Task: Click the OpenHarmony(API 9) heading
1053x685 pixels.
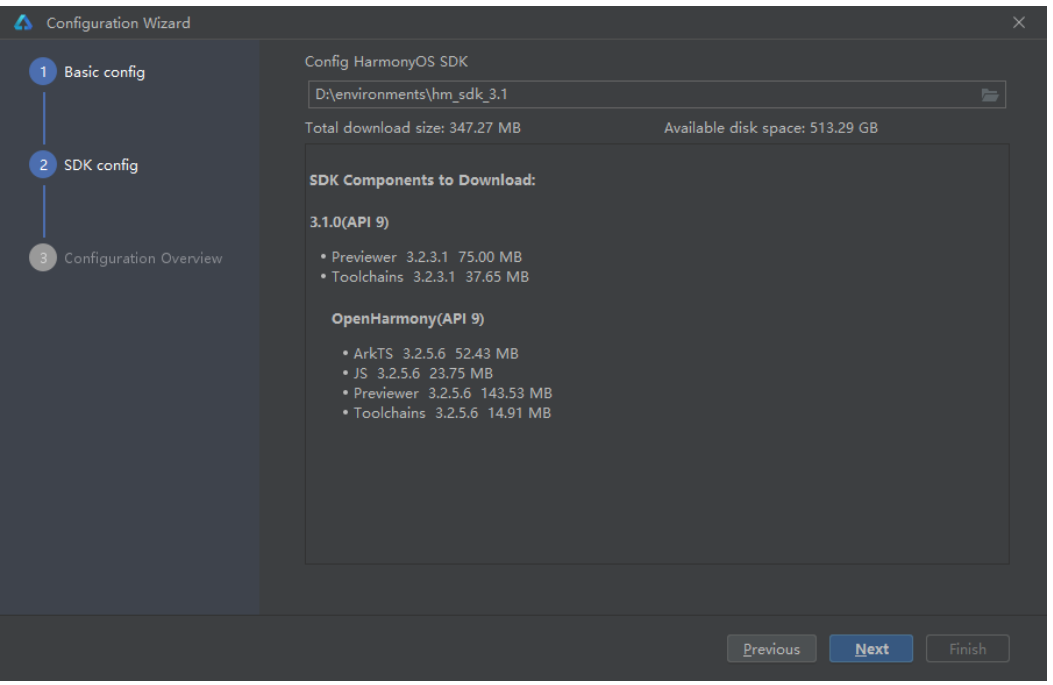Action: (x=408, y=319)
